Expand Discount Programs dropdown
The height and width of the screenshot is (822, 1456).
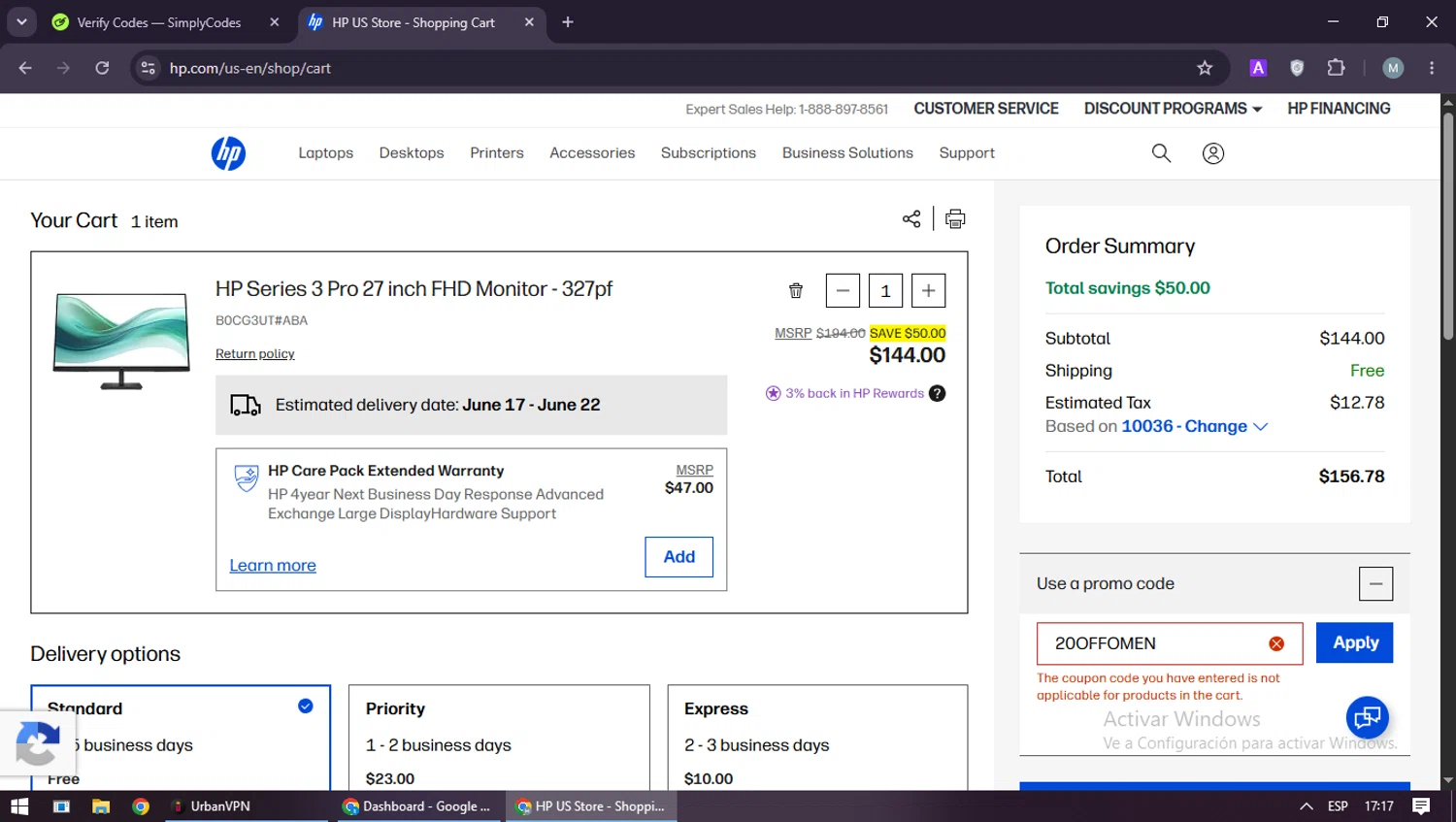[x=1173, y=109]
